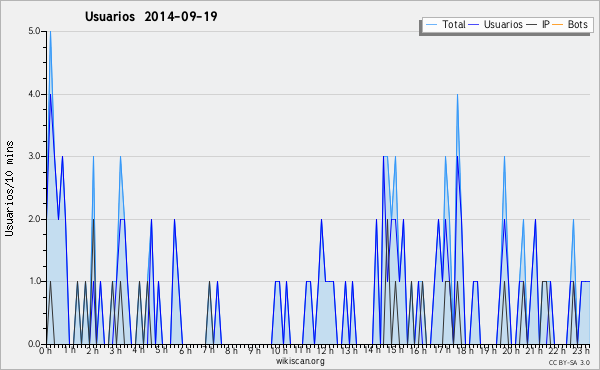Click the 3.0 Total peak near 20 h
This screenshot has height=370, width=600.
click(x=504, y=157)
